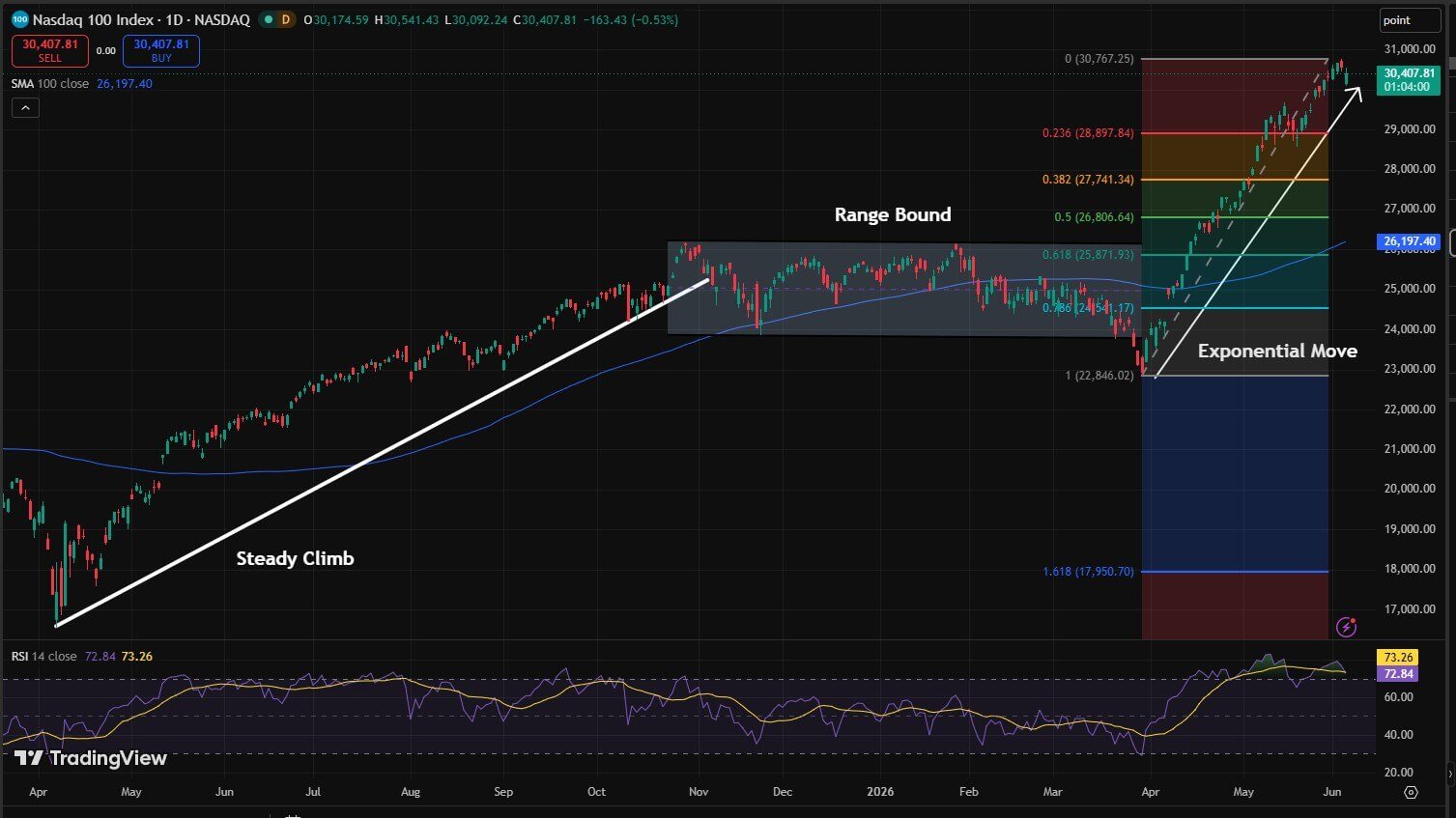The width and height of the screenshot is (1456, 818).
Task: Select the RSI 14 close indicator legend
Action: coord(44,656)
